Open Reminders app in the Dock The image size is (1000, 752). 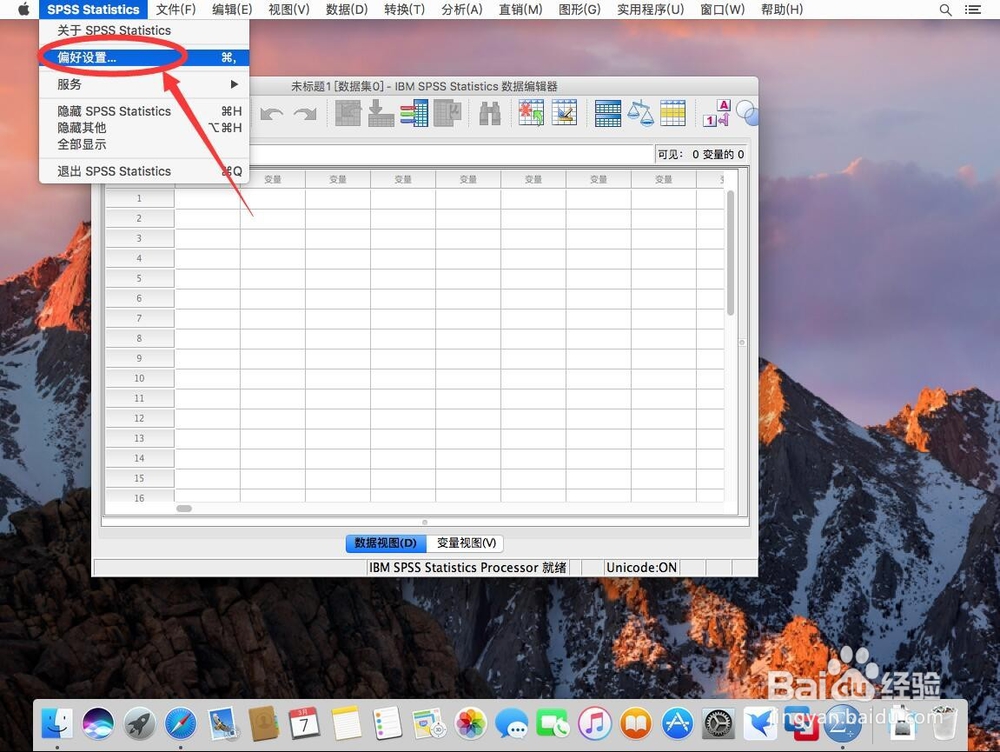387,723
